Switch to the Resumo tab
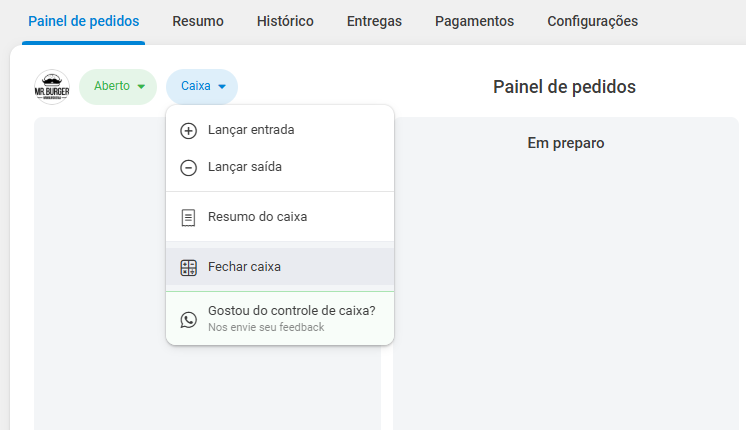Viewport: 746px width, 430px height. point(198,21)
